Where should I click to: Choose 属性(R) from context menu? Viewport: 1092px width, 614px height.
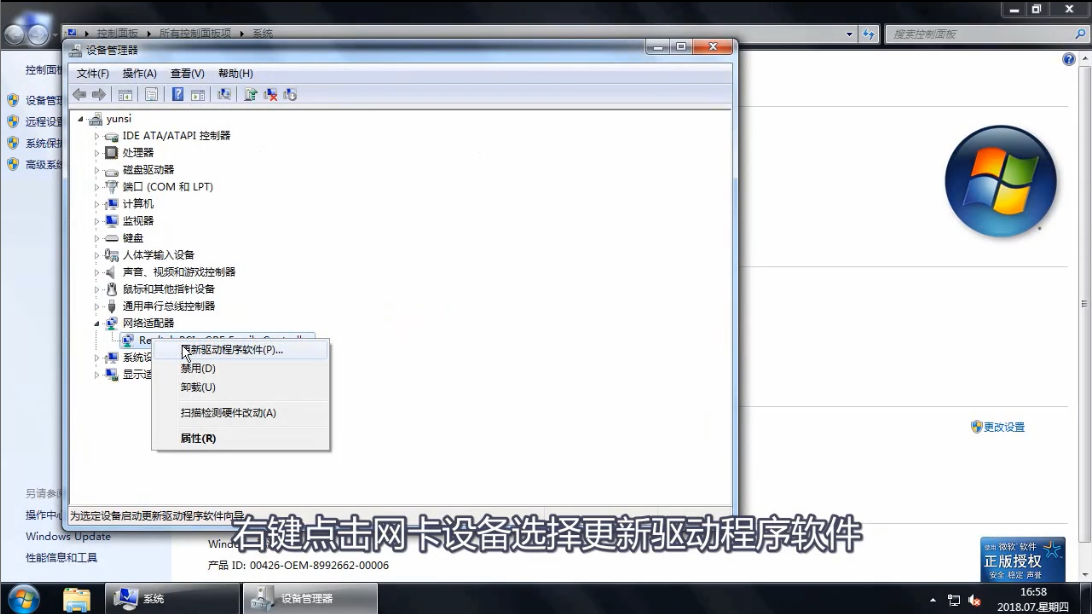pyautogui.click(x=240, y=439)
